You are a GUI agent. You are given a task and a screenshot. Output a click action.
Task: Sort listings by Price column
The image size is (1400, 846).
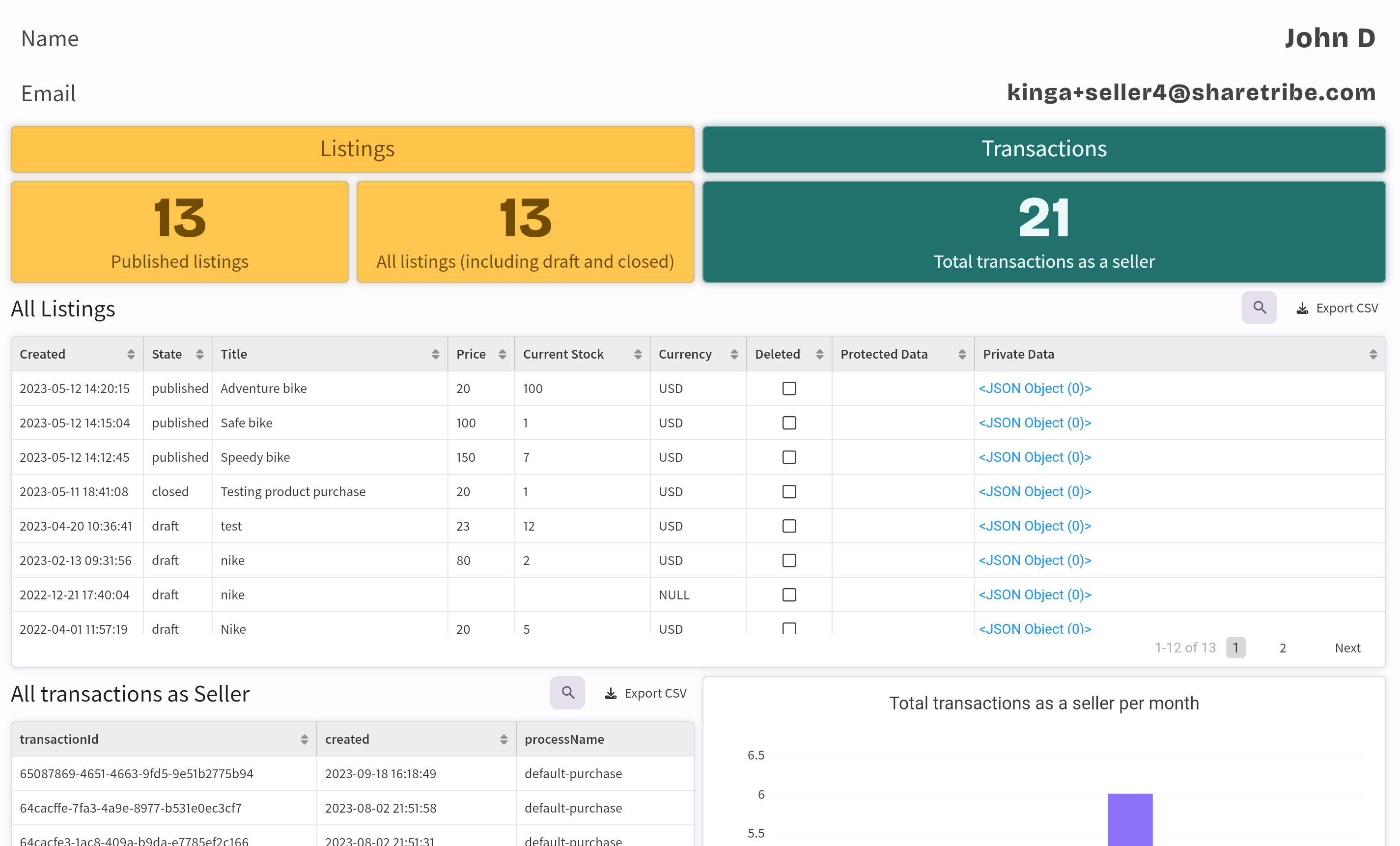(502, 354)
